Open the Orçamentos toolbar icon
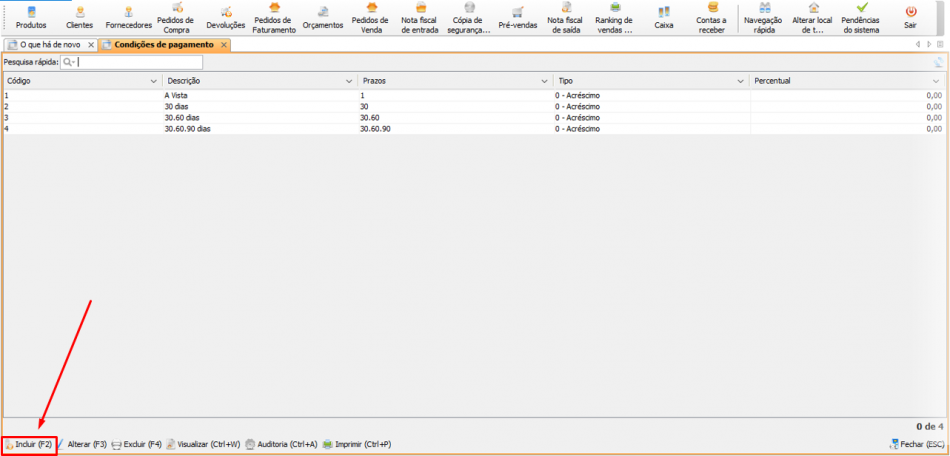 tap(322, 18)
